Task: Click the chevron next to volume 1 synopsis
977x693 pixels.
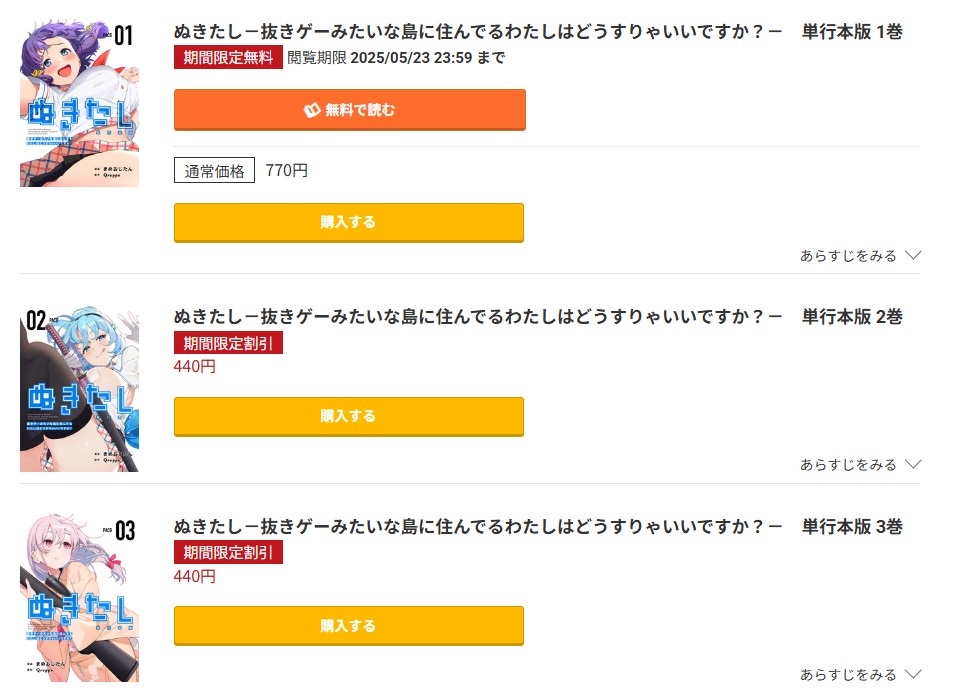Action: click(912, 256)
